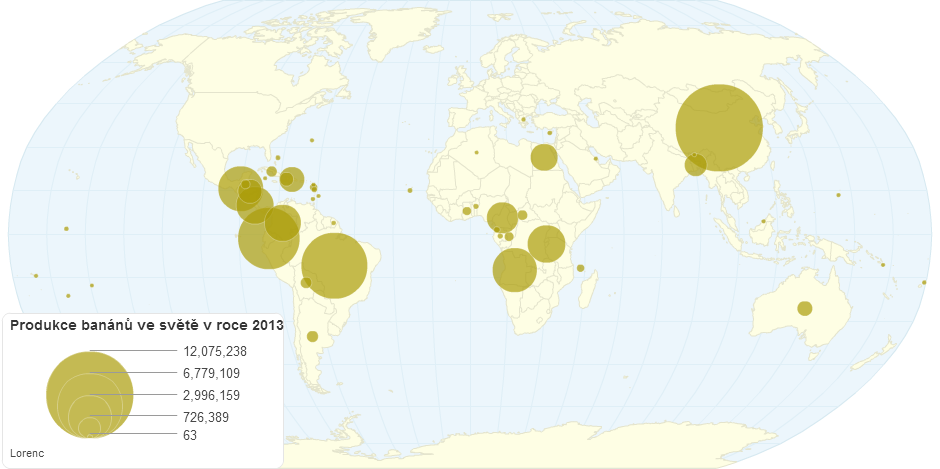Click the small bubble over Argentina
Image resolution: width=940 pixels, height=469 pixels.
click(312, 336)
